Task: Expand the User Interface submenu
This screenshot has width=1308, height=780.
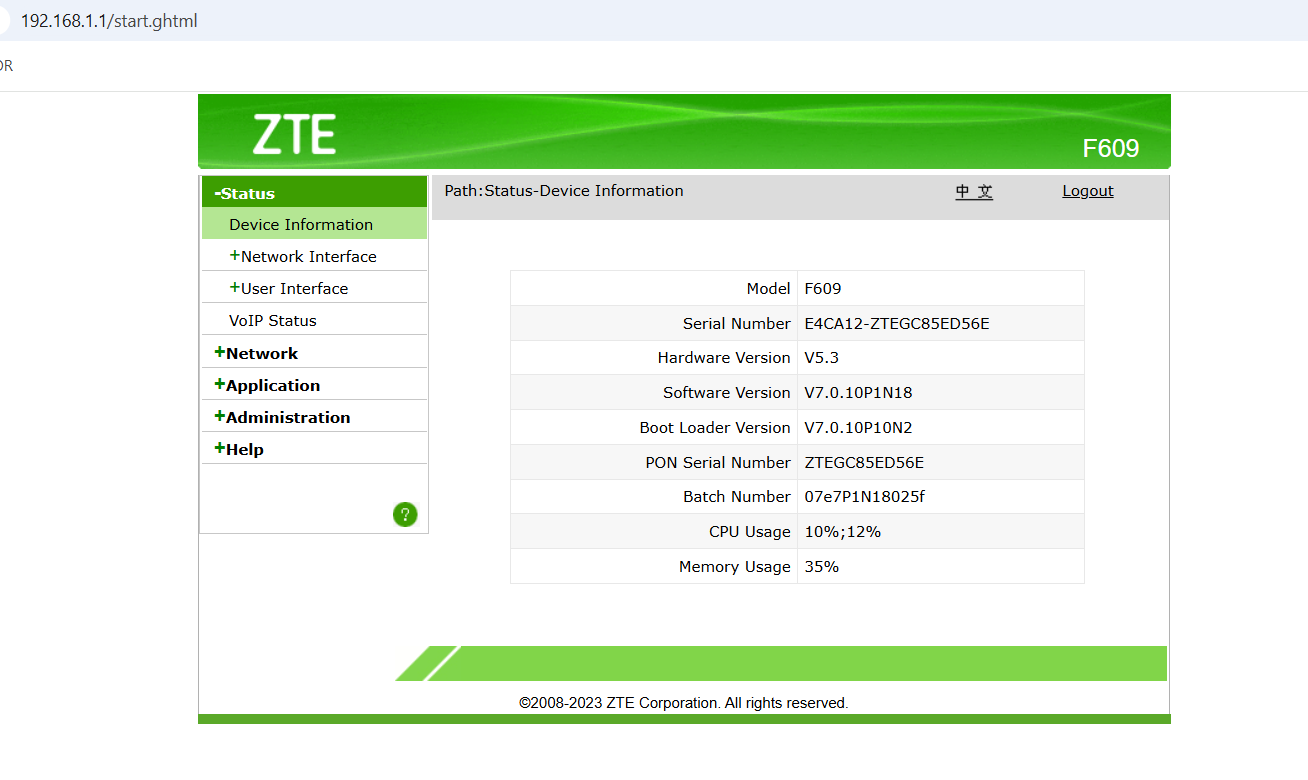Action: coord(289,289)
